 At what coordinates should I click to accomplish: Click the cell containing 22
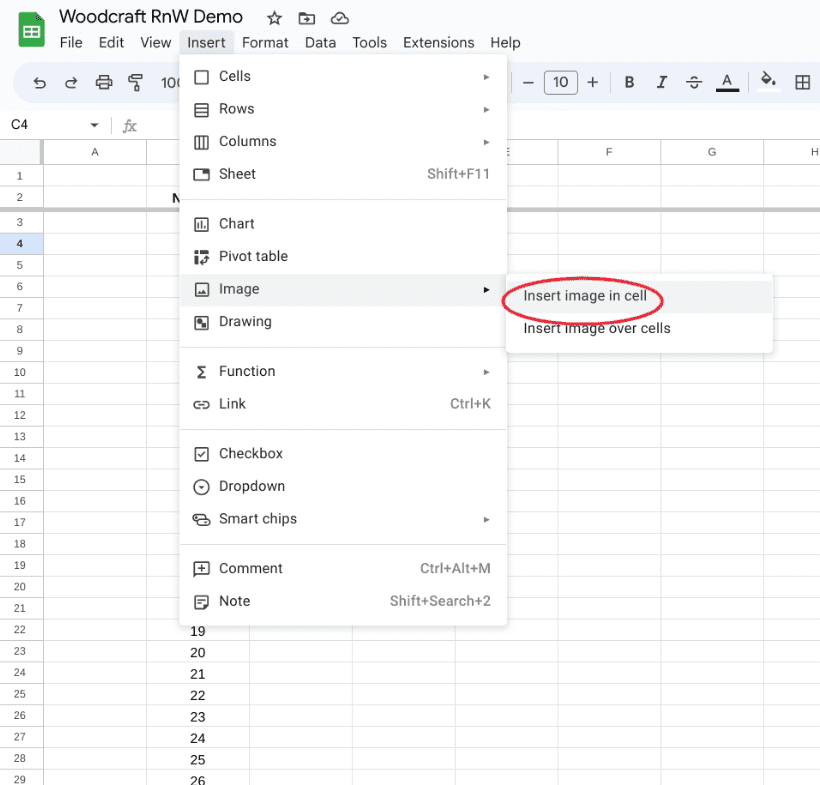pos(198,695)
